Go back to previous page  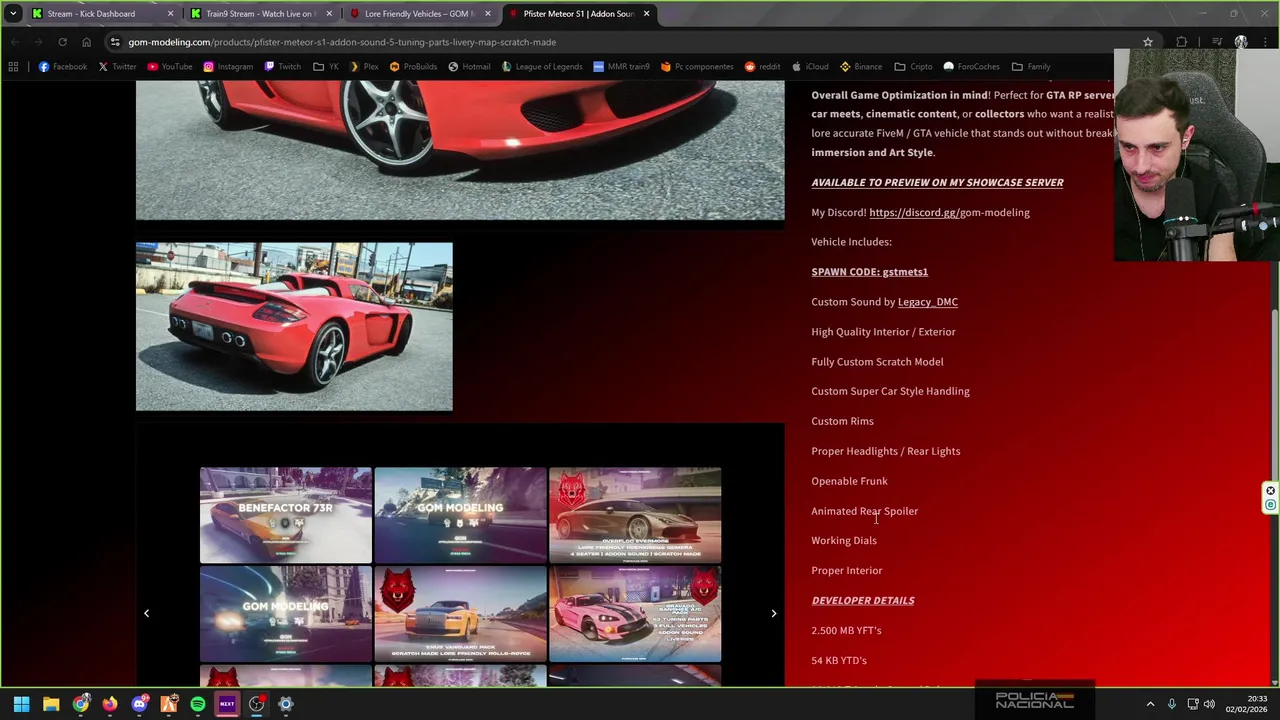(x=14, y=42)
